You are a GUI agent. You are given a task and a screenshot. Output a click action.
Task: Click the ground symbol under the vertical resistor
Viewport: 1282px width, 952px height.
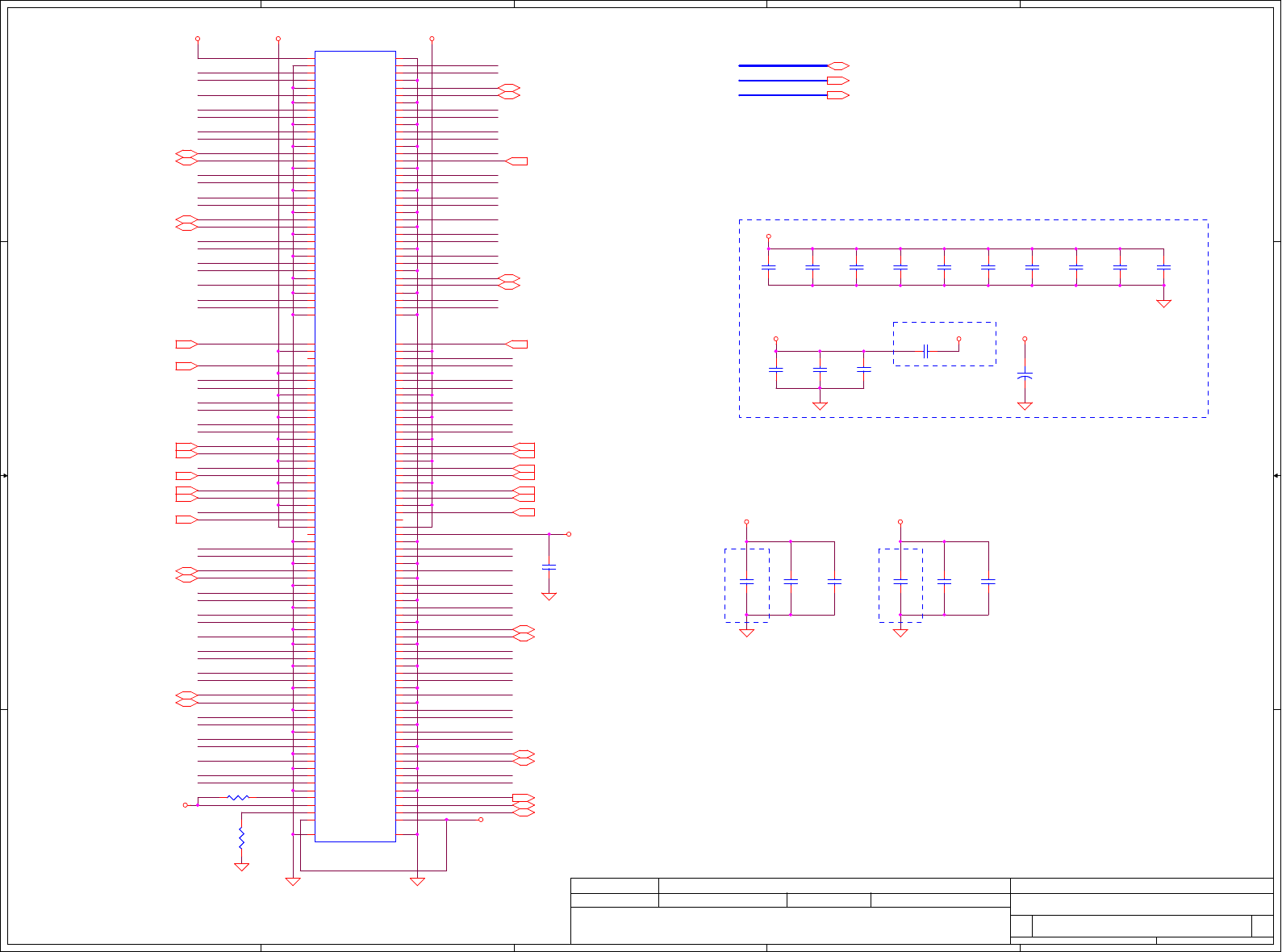pyautogui.click(x=241, y=867)
